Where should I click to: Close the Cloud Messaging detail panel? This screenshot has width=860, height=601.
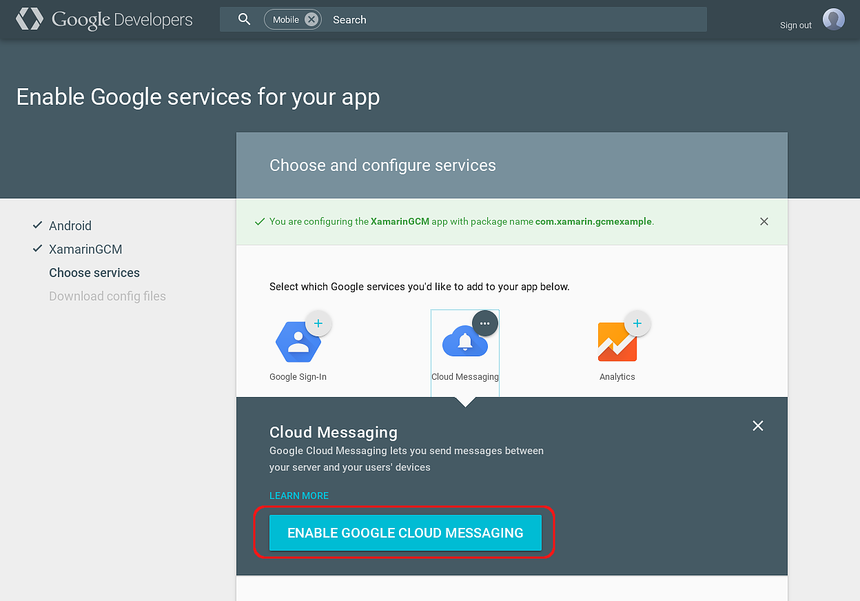coord(757,425)
